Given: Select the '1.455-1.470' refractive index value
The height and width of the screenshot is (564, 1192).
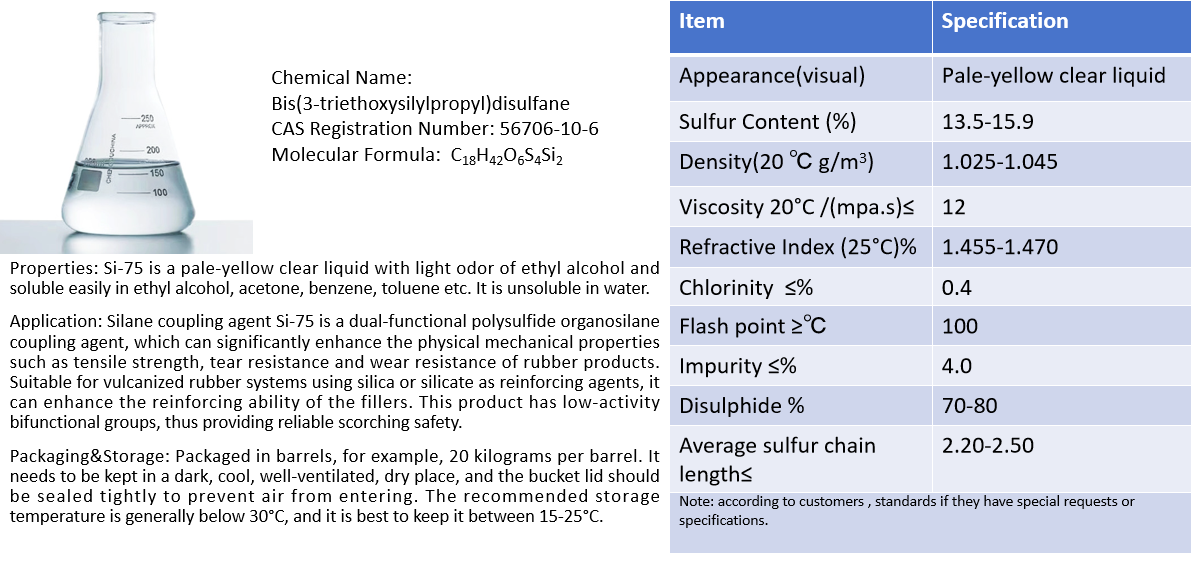Looking at the screenshot, I should point(999,247).
